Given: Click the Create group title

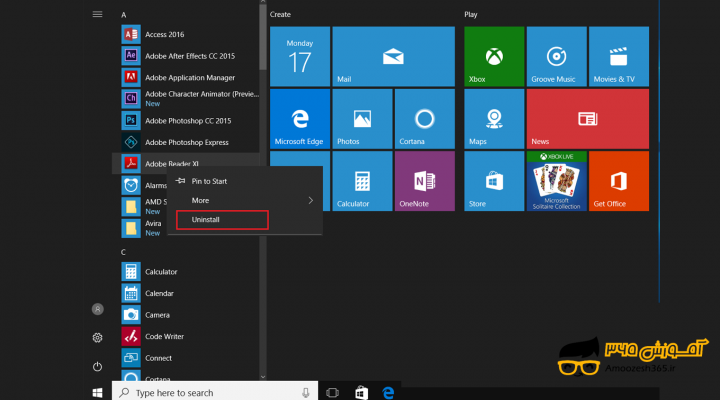Looking at the screenshot, I should pyautogui.click(x=280, y=15).
